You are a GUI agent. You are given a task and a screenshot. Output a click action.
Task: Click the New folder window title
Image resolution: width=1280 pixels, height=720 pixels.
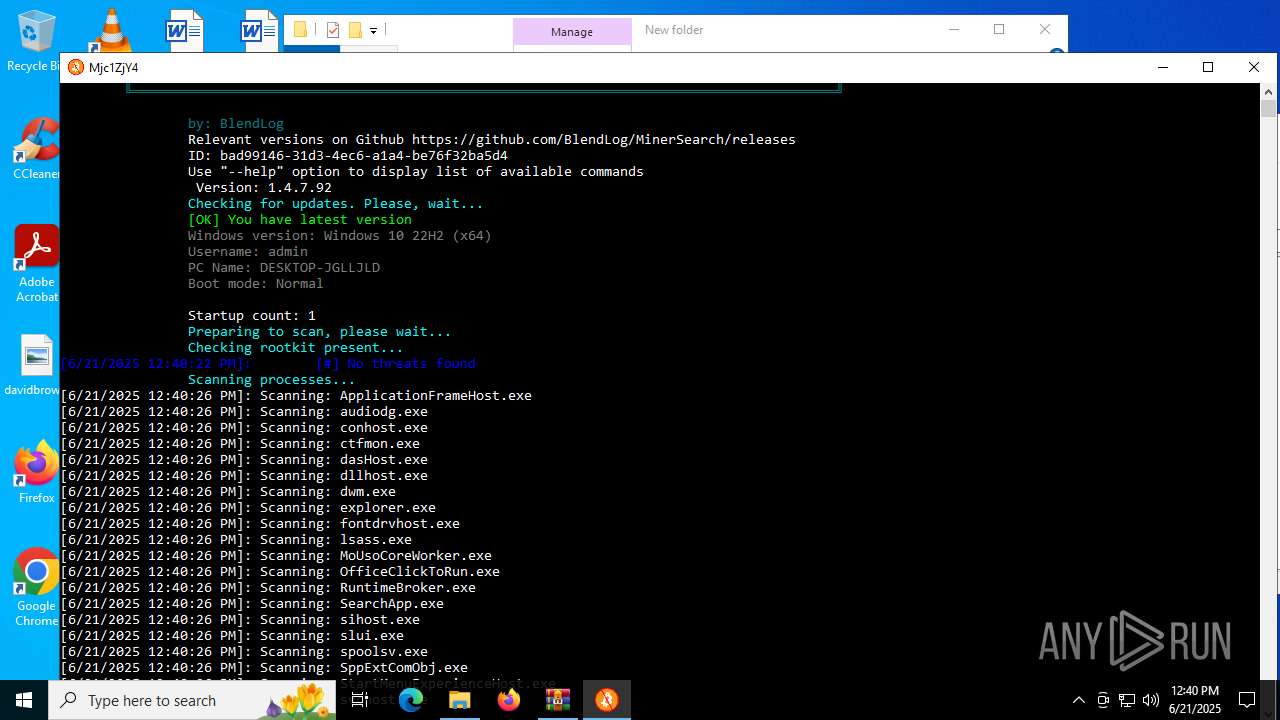674,30
